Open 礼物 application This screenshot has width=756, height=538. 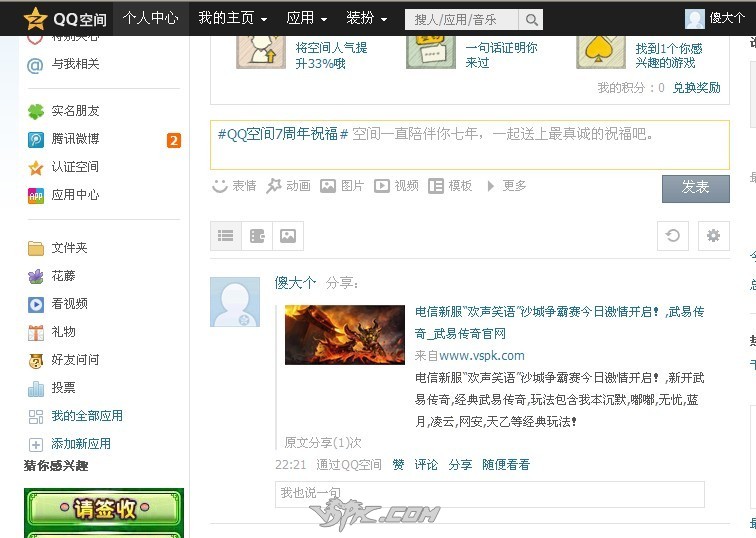[63, 332]
